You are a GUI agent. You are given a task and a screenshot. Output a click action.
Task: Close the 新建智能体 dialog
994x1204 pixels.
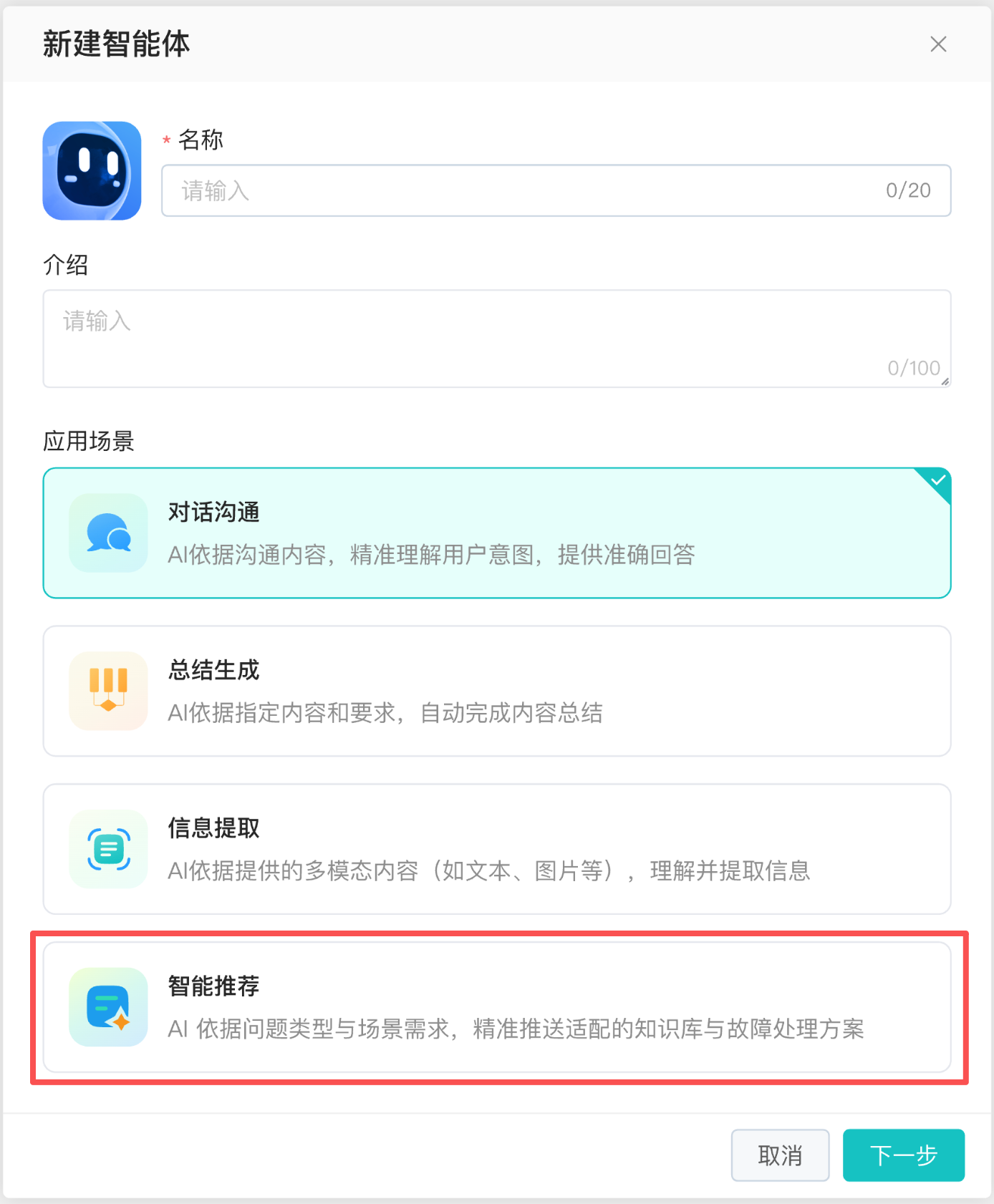pos(938,44)
